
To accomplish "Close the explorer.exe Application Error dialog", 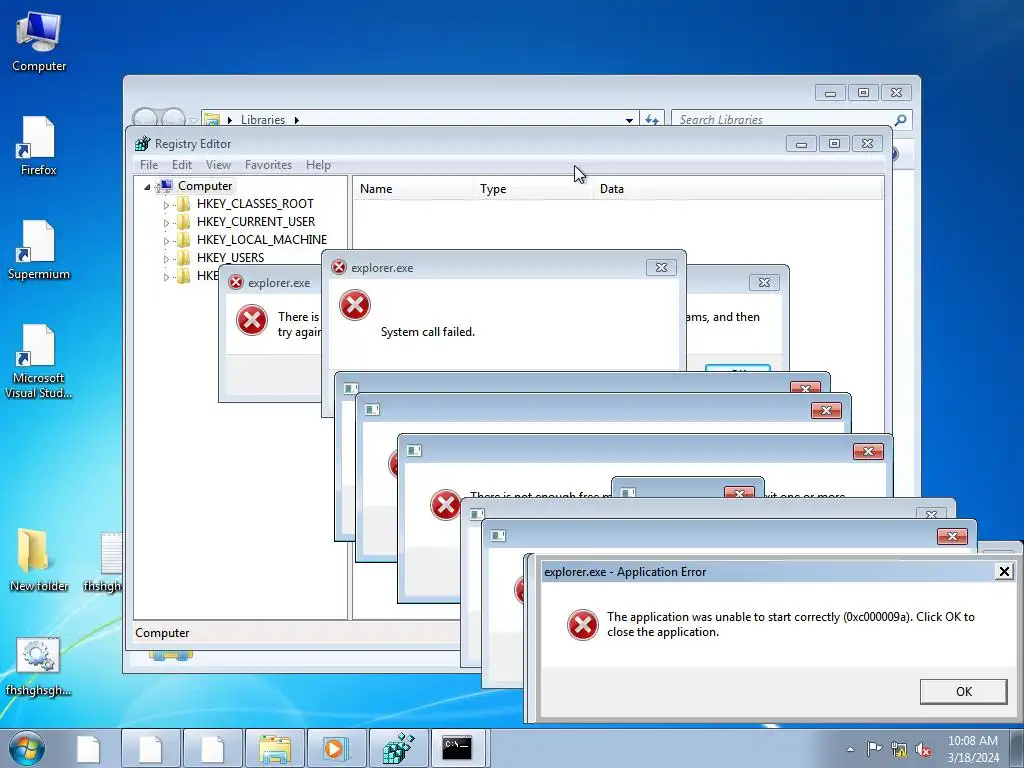I will tap(1004, 571).
